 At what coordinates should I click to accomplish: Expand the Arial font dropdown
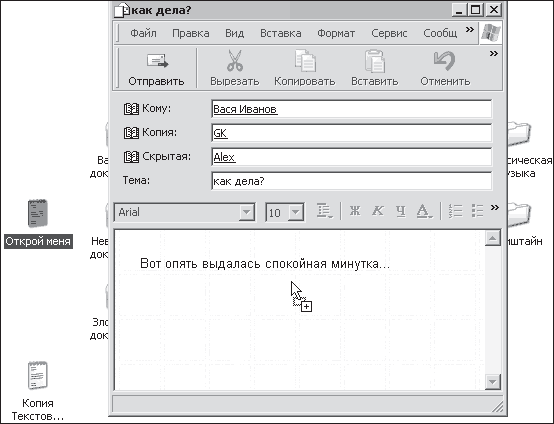[246, 212]
